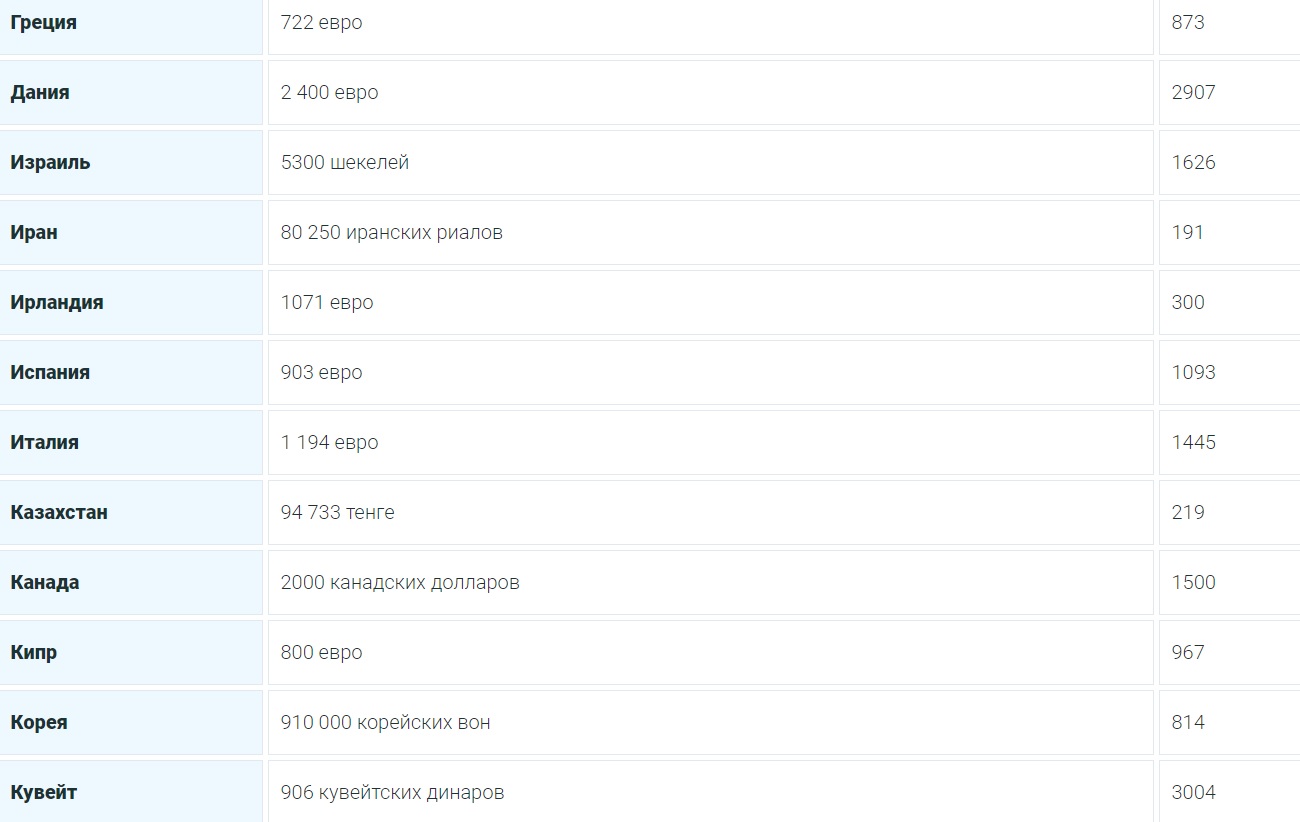Click the '94 733 тенге' amount
Screen dimensions: 1300x822
coord(338,512)
